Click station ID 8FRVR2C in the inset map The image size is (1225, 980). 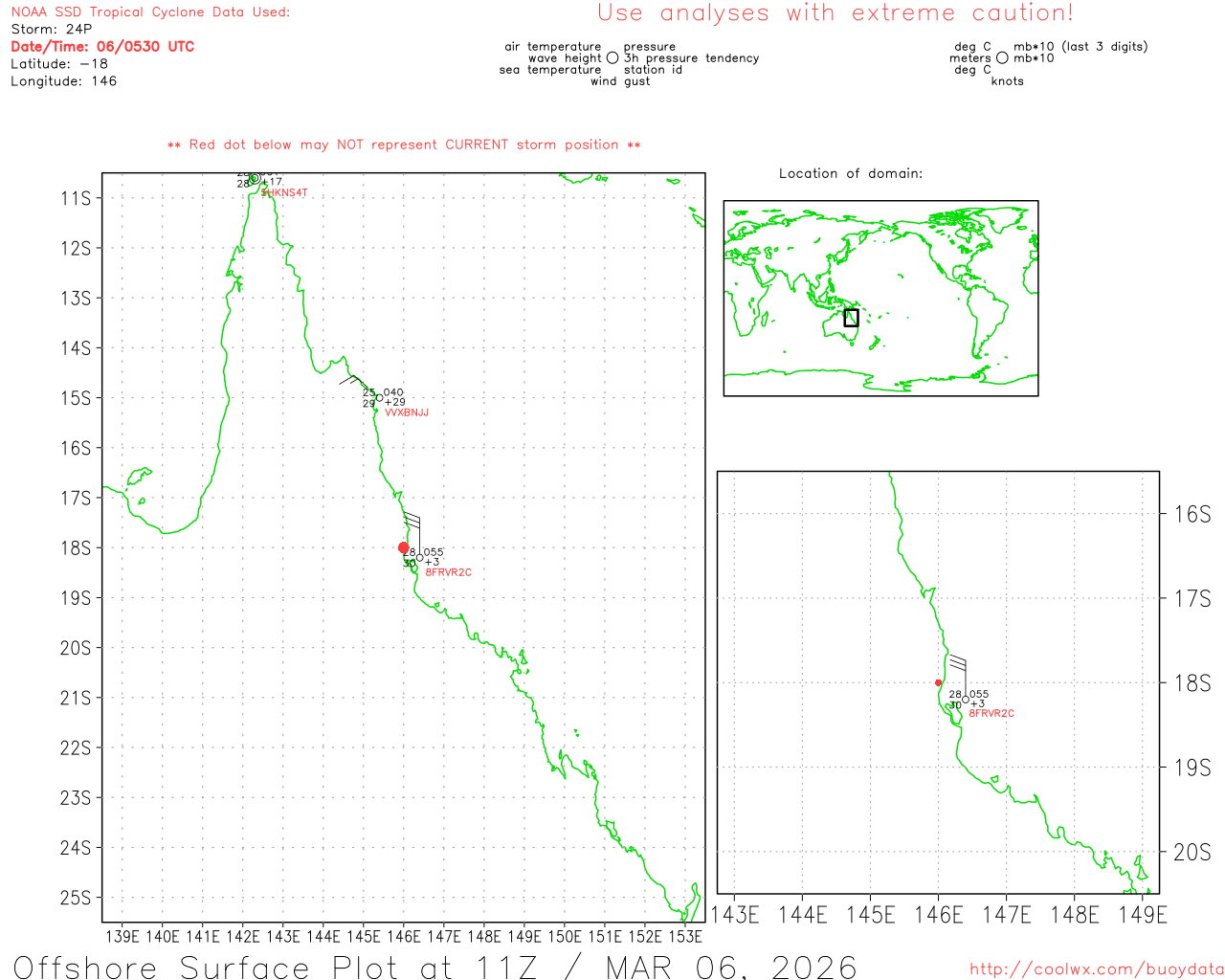(x=991, y=714)
